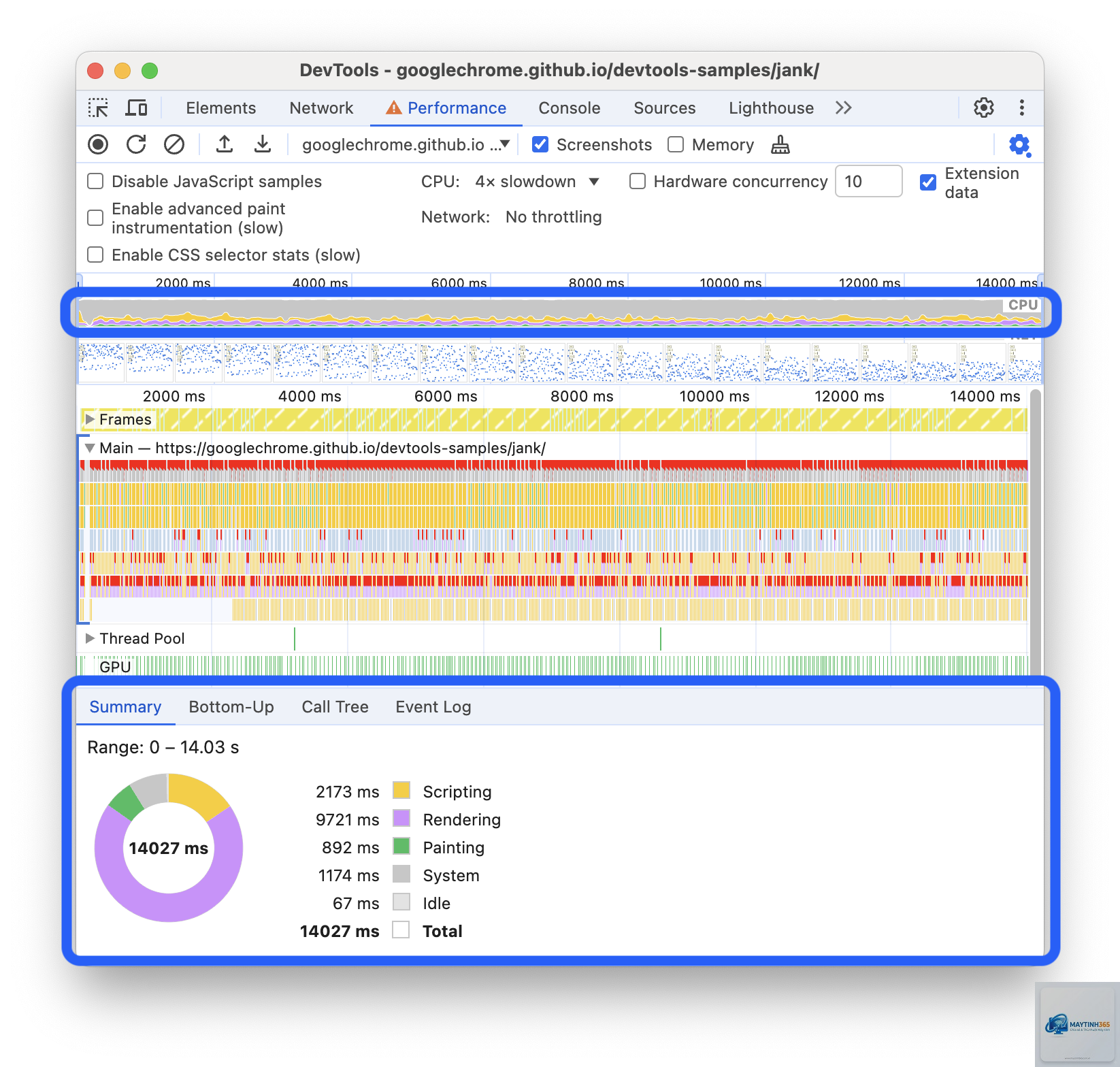Upload a profile with the load icon

click(225, 144)
